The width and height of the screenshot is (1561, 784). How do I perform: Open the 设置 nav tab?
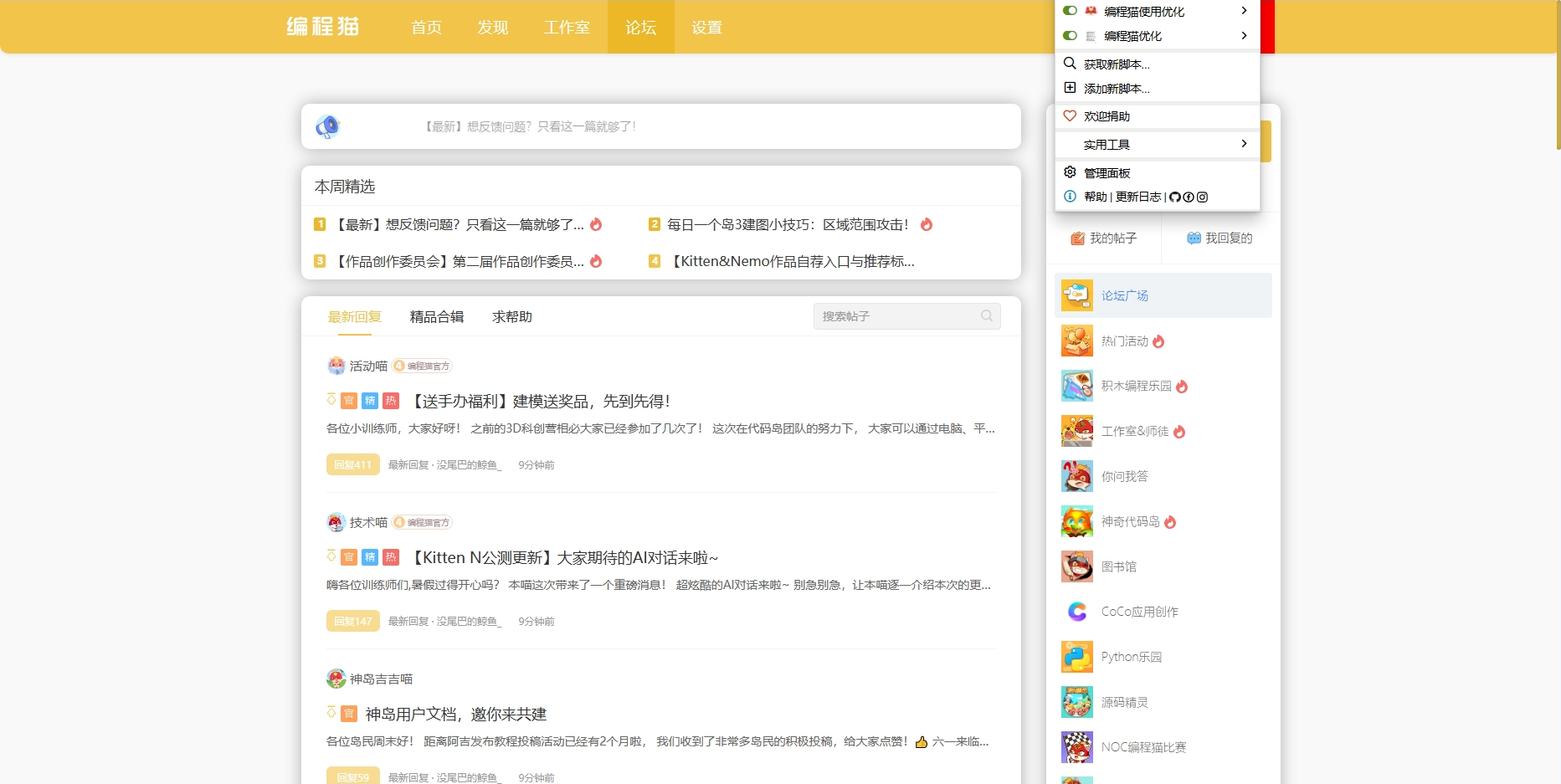coord(707,28)
